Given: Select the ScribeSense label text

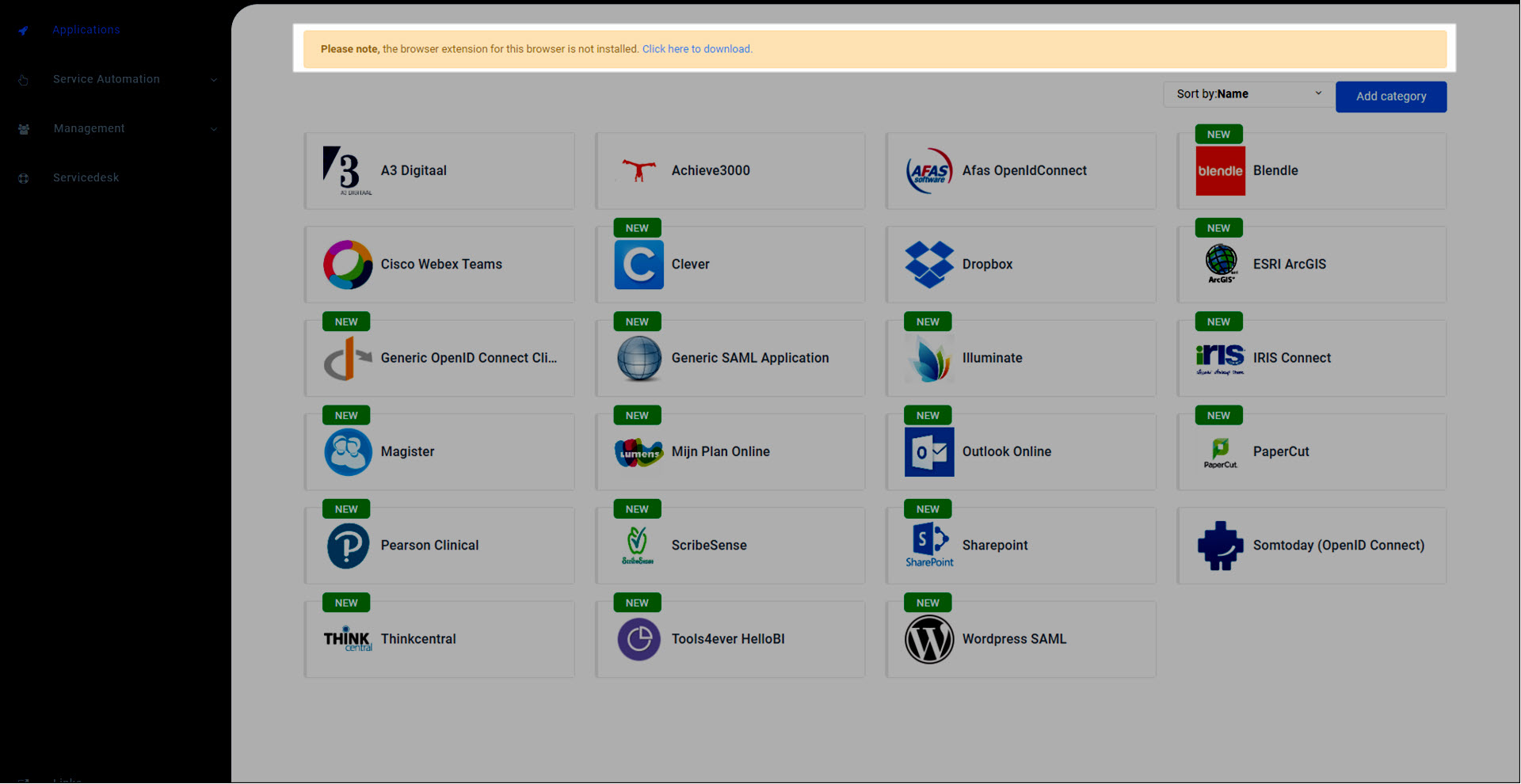Looking at the screenshot, I should pyautogui.click(x=709, y=546).
